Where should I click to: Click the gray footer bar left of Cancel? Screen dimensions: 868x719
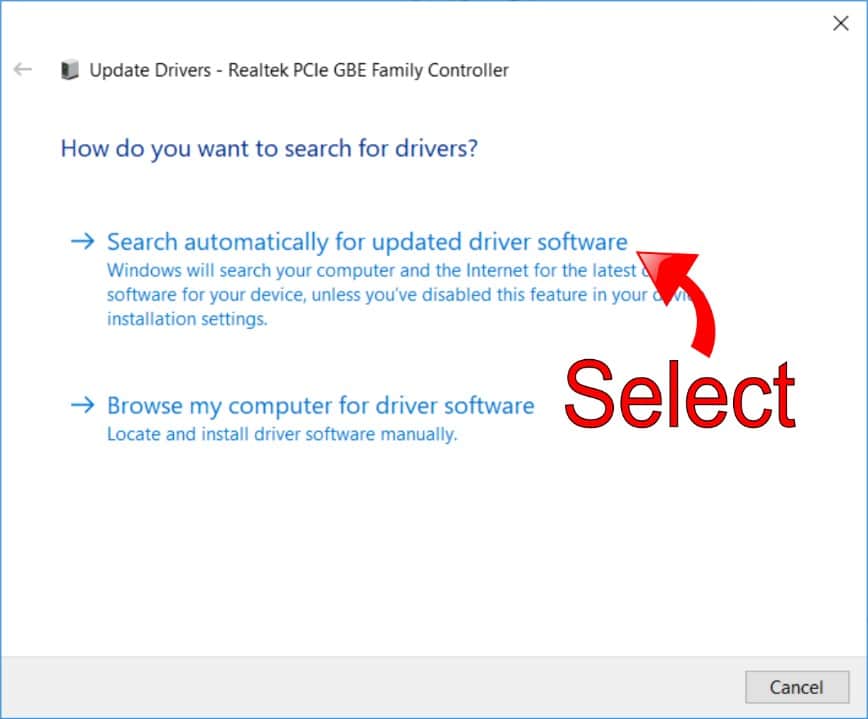click(x=370, y=687)
